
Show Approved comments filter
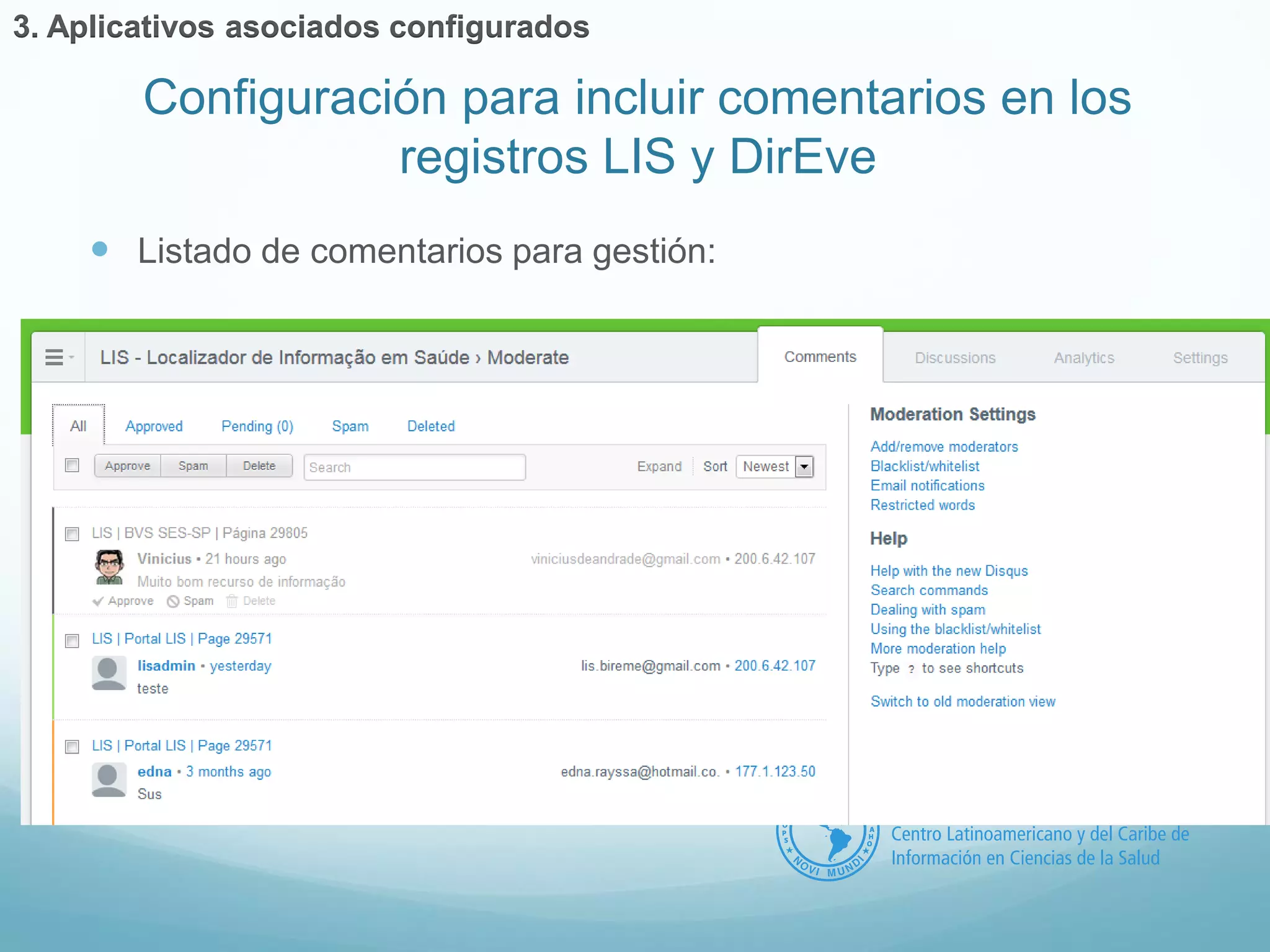coord(154,426)
